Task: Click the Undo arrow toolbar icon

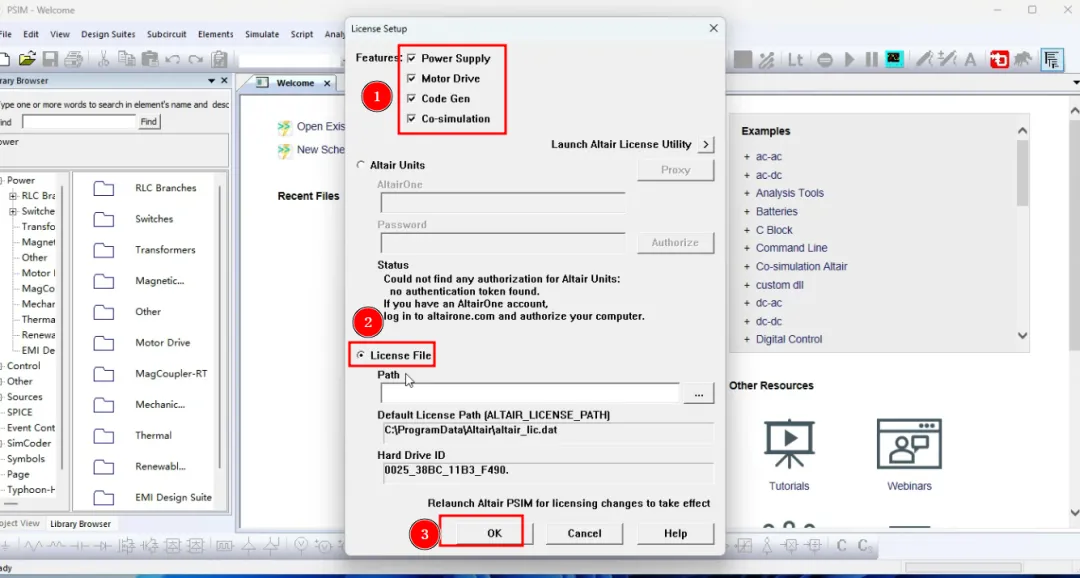Action: 173,60
